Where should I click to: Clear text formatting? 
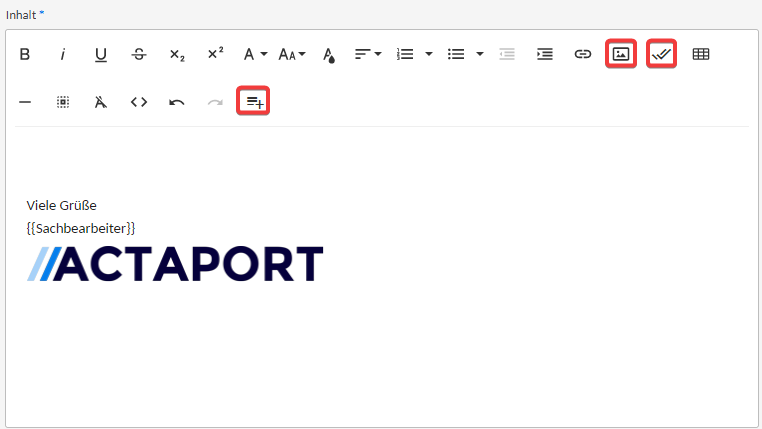click(x=101, y=102)
